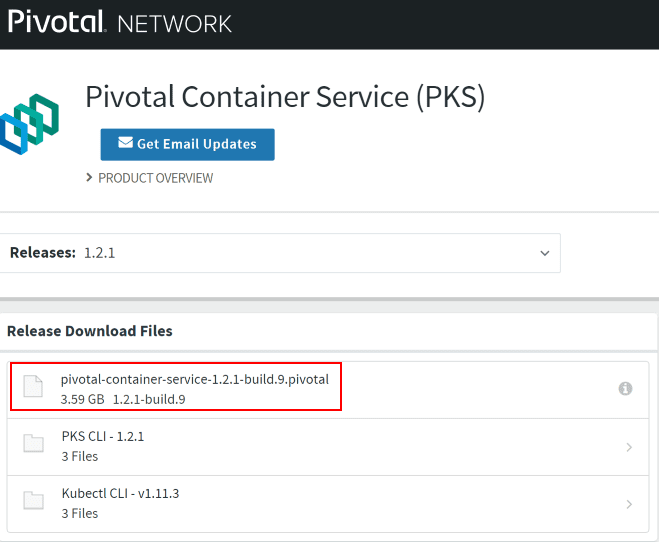Click the folder icon for Kubectl CLI
The image size is (659, 542).
34,502
